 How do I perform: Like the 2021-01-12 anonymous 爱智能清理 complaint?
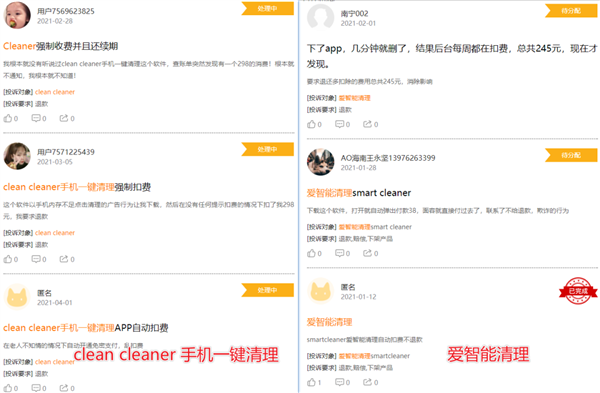[x=314, y=382]
